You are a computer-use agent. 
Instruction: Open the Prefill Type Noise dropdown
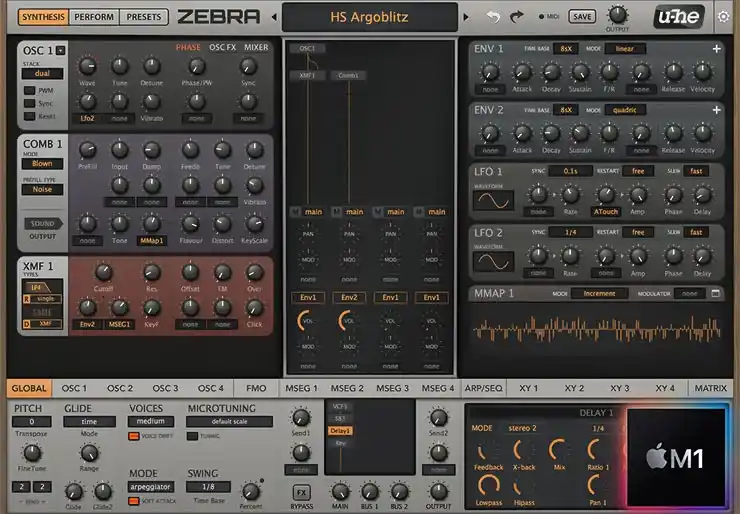coord(42,189)
